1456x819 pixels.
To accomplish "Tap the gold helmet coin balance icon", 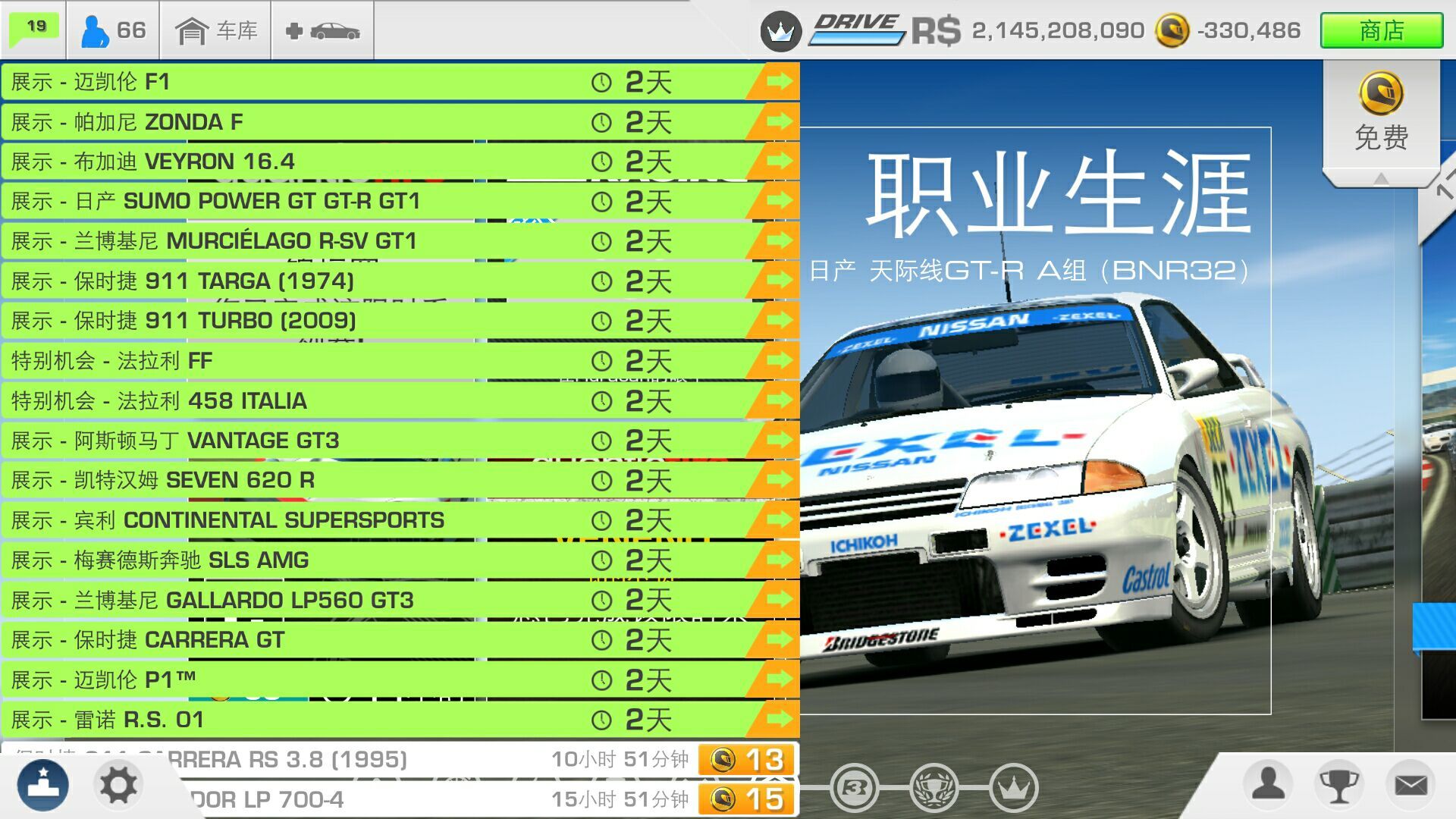I will click(1172, 31).
